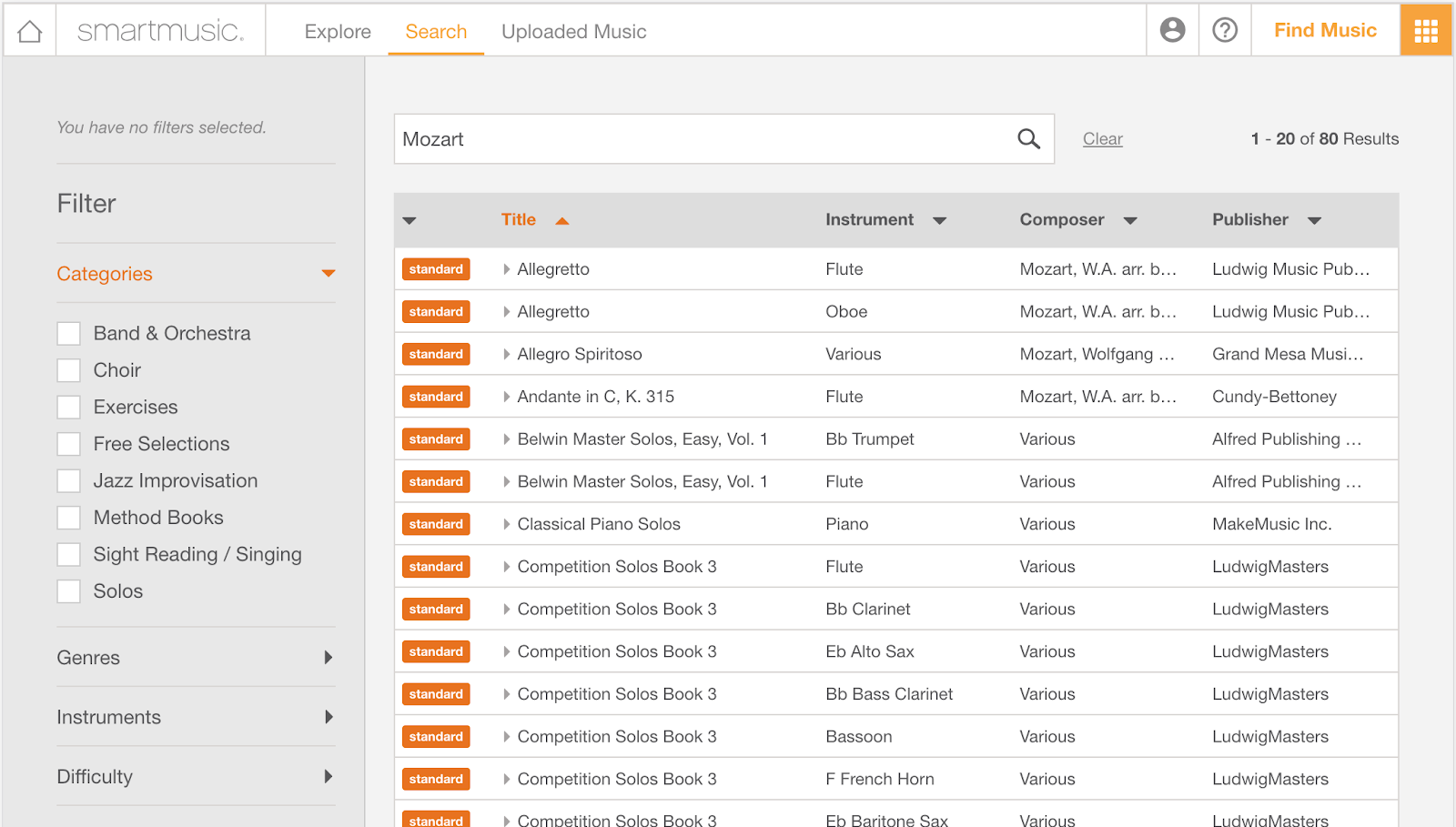Check the Choir category box
Viewport: 1456px width, 827px height.
68,370
